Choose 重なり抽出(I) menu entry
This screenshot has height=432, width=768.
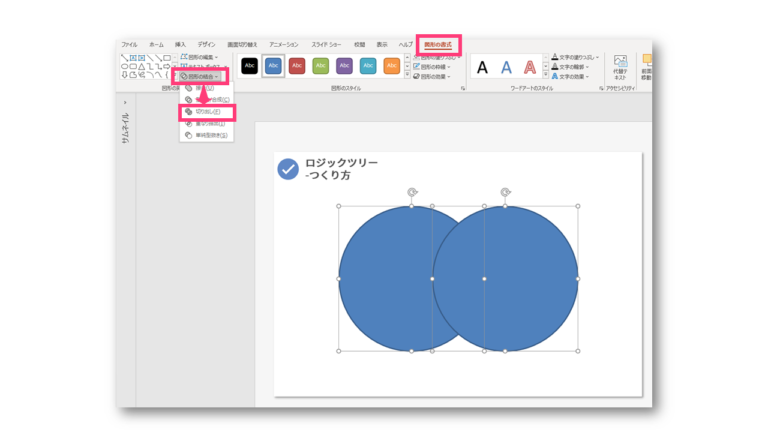point(207,124)
